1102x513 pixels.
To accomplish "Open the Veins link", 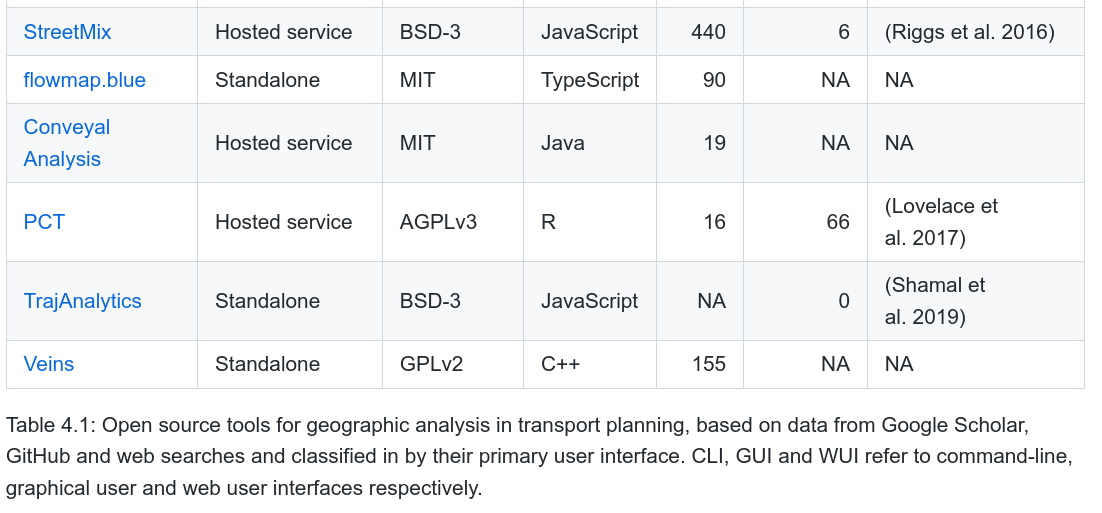I will [x=48, y=364].
